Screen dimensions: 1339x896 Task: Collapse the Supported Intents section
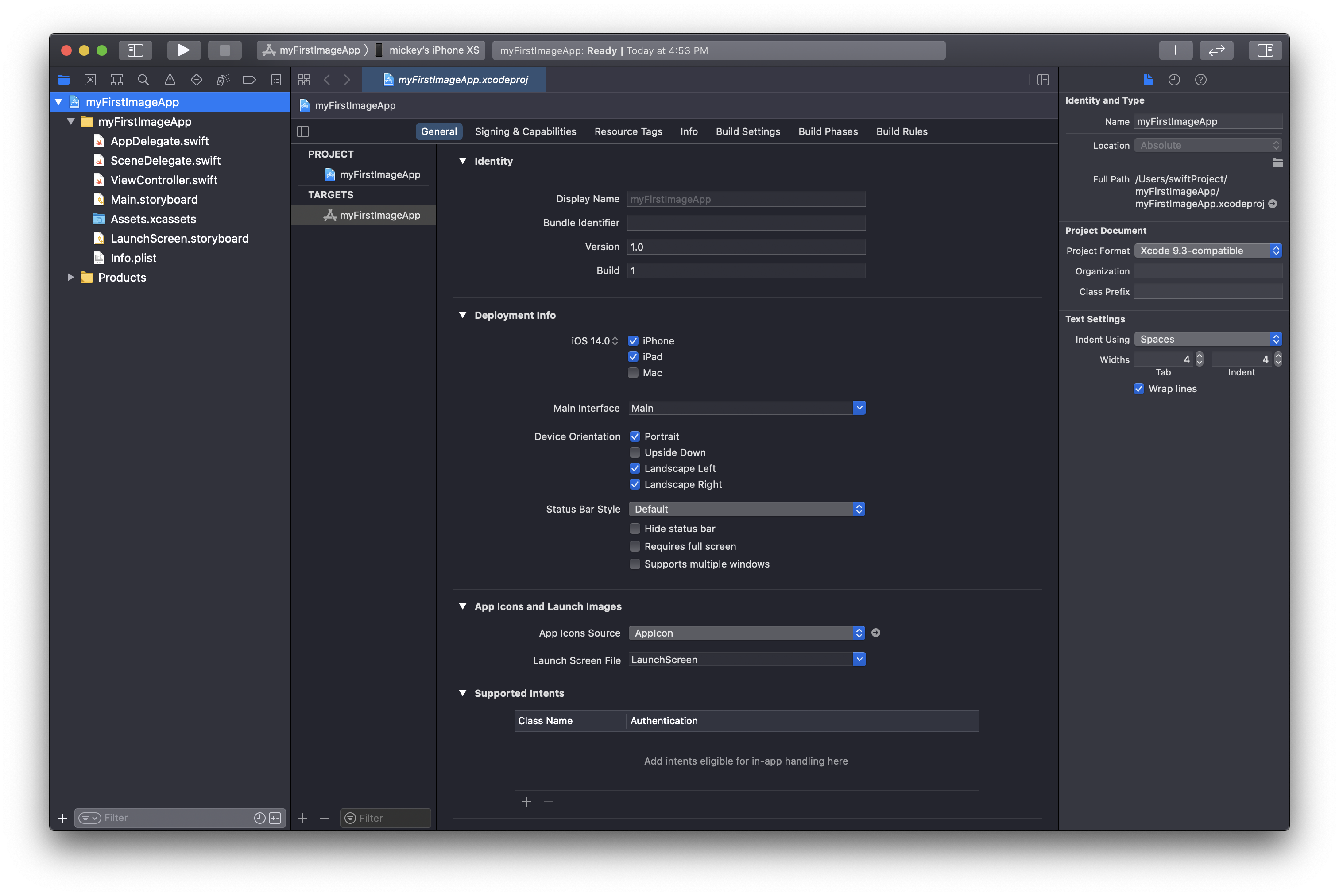(x=463, y=692)
